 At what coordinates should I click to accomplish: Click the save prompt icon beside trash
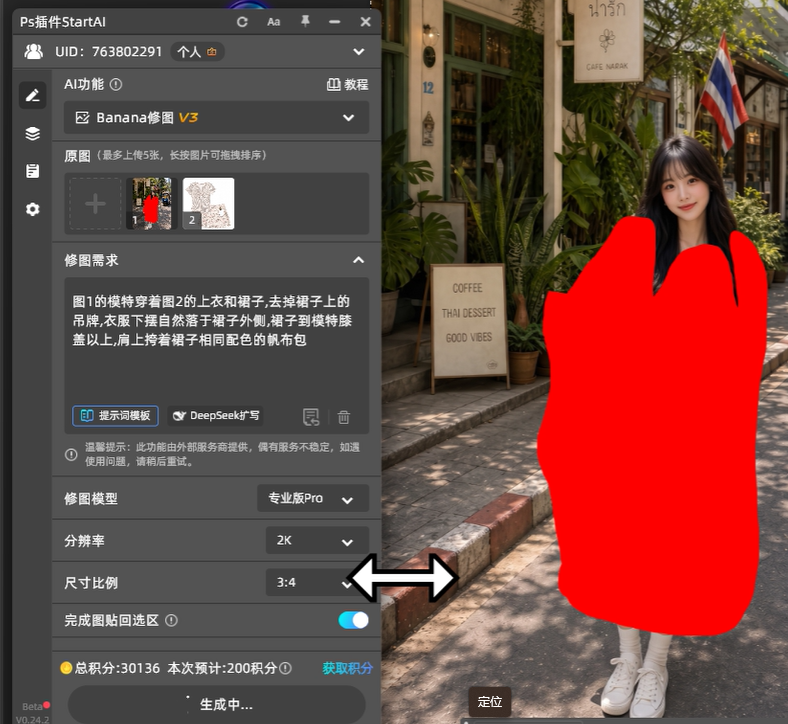point(311,417)
